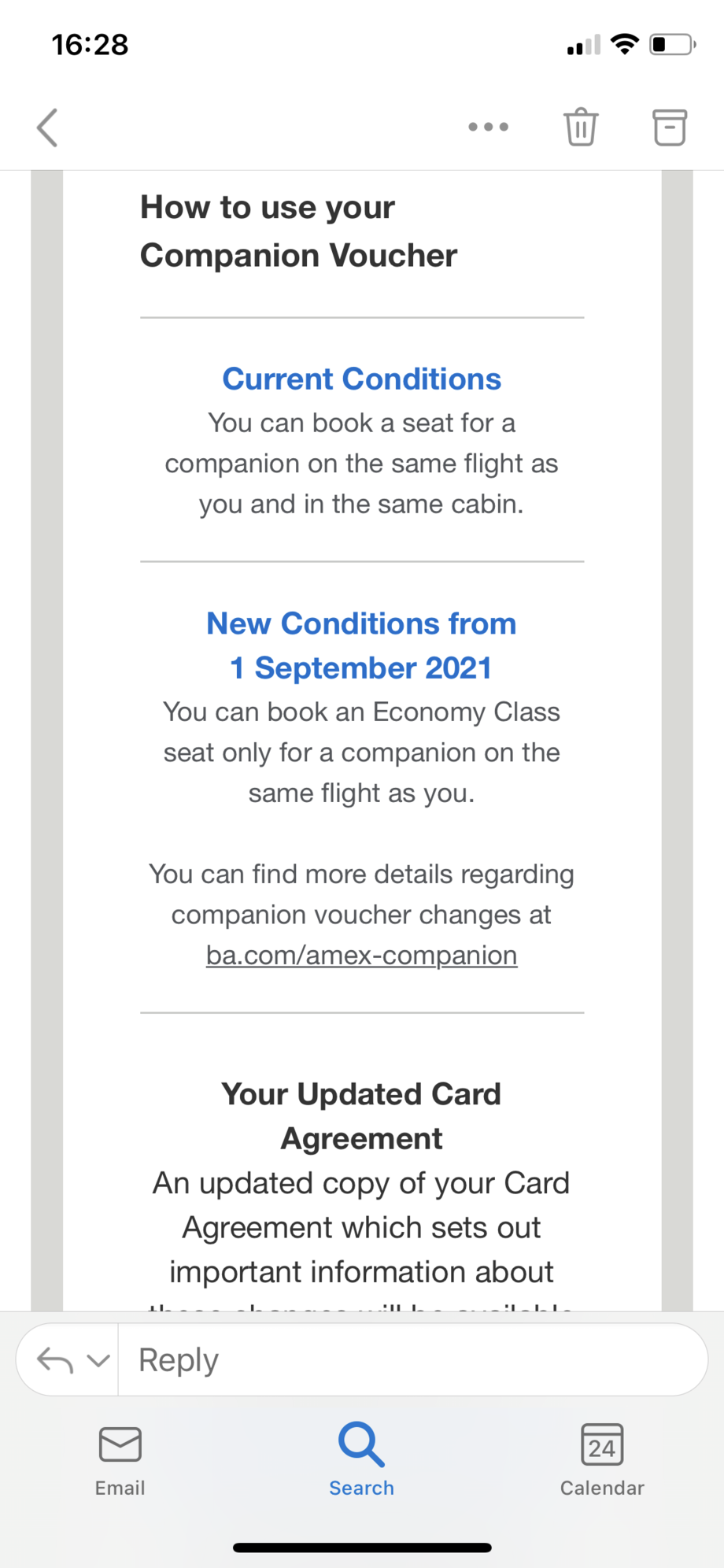Tap the Wi-Fi status icon
This screenshot has height=1568, width=724.
(625, 44)
